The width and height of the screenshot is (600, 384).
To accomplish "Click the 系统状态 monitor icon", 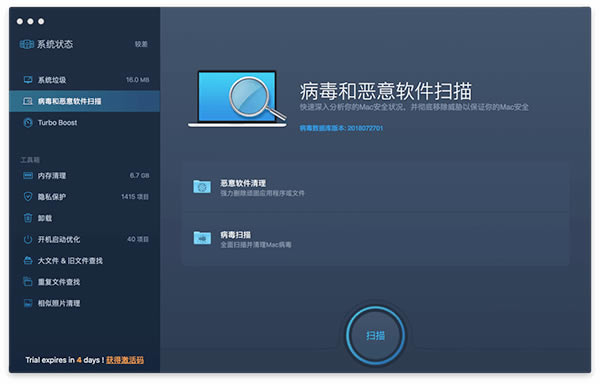I will pos(27,44).
